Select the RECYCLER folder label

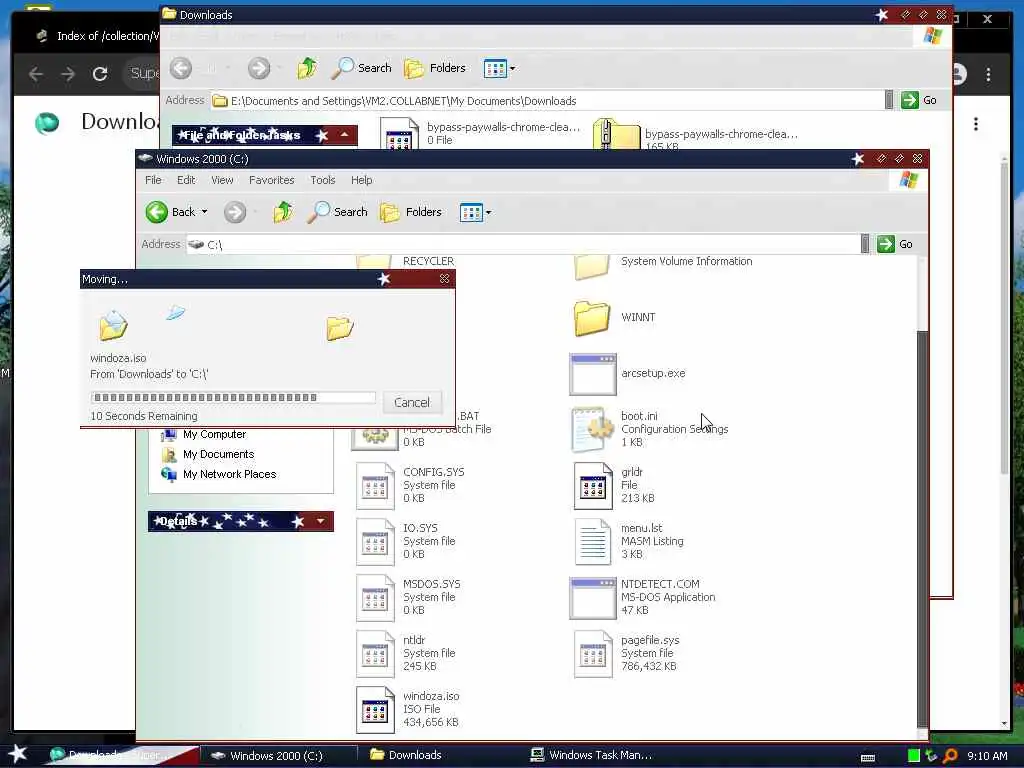coord(428,261)
